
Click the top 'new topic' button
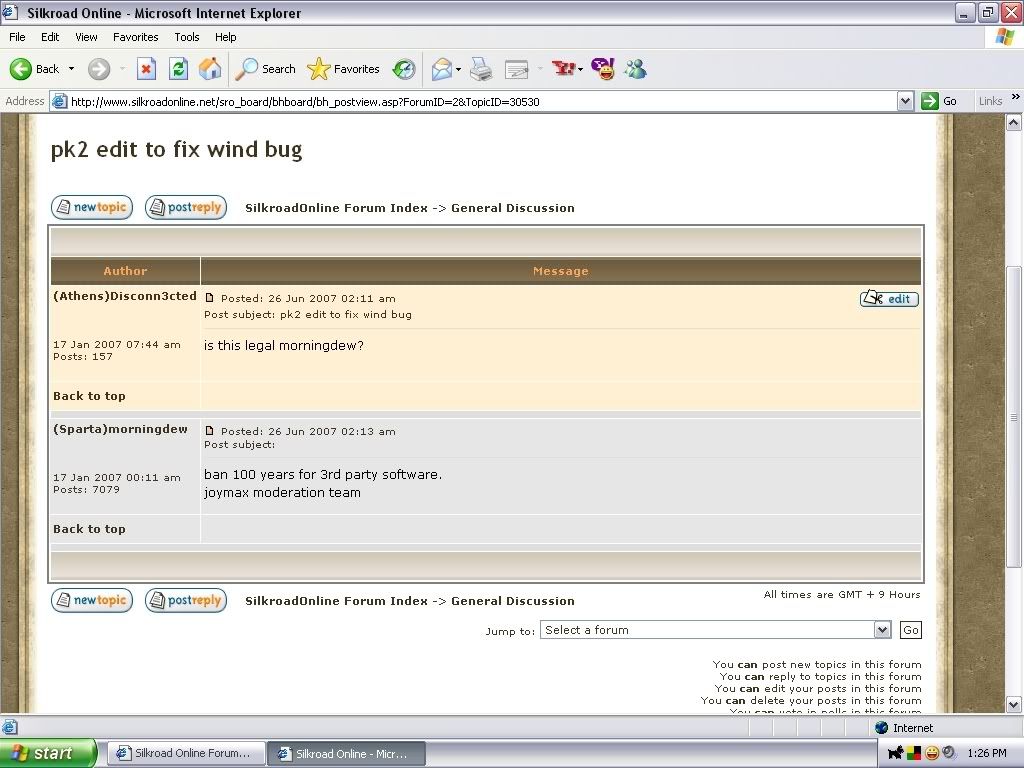[92, 207]
